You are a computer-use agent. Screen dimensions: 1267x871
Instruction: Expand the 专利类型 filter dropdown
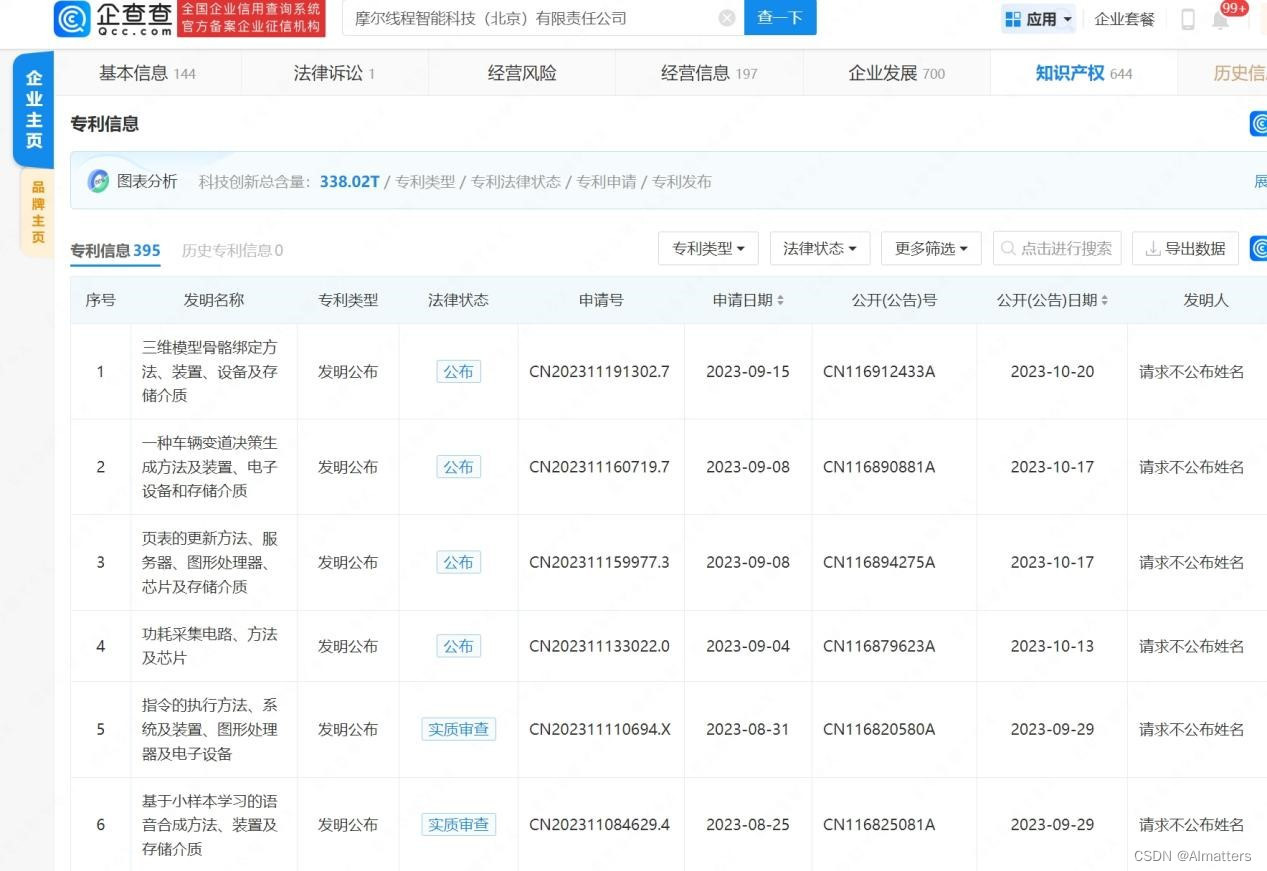coord(708,249)
